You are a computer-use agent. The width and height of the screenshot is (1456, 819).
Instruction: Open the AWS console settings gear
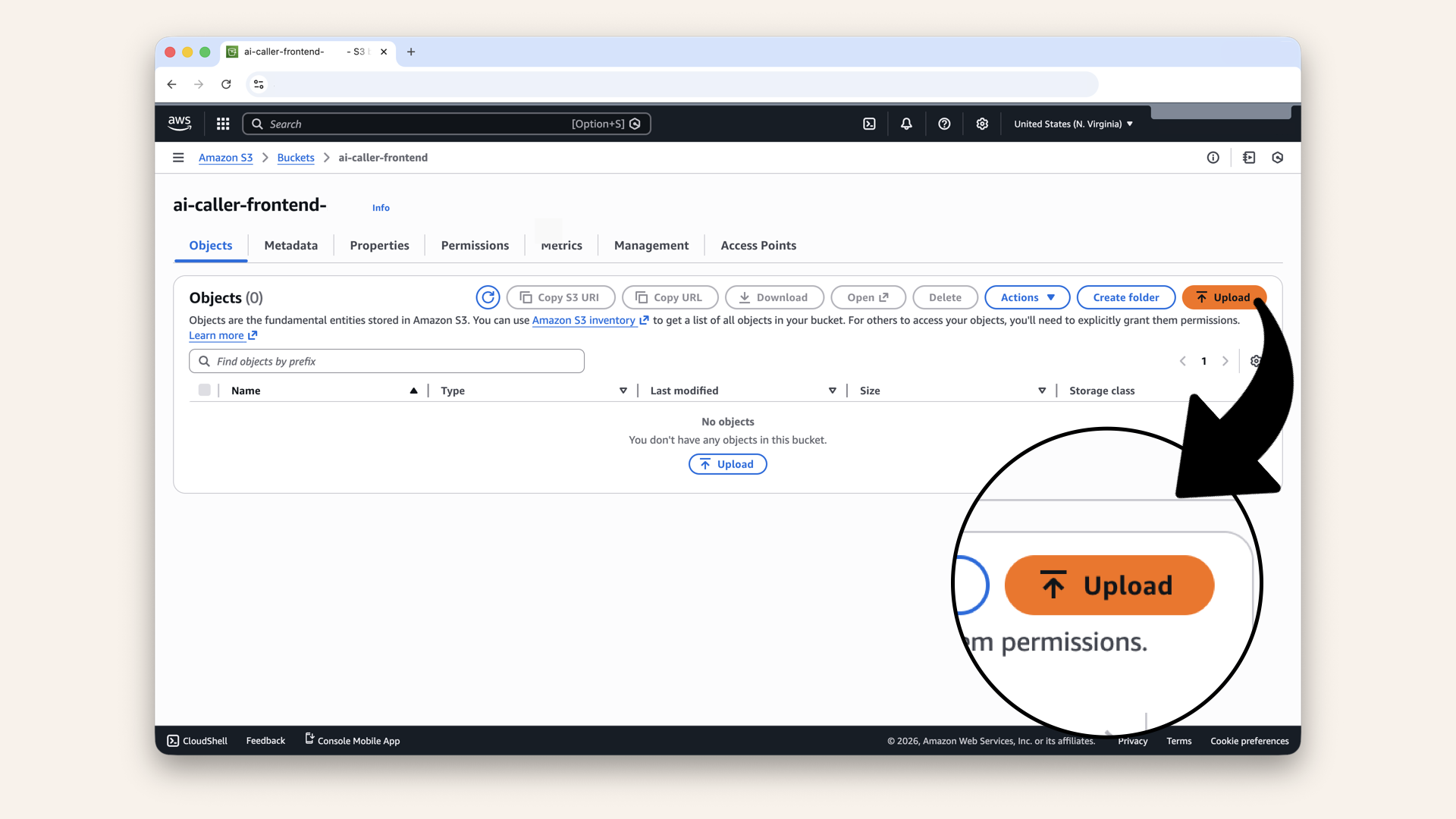[982, 124]
